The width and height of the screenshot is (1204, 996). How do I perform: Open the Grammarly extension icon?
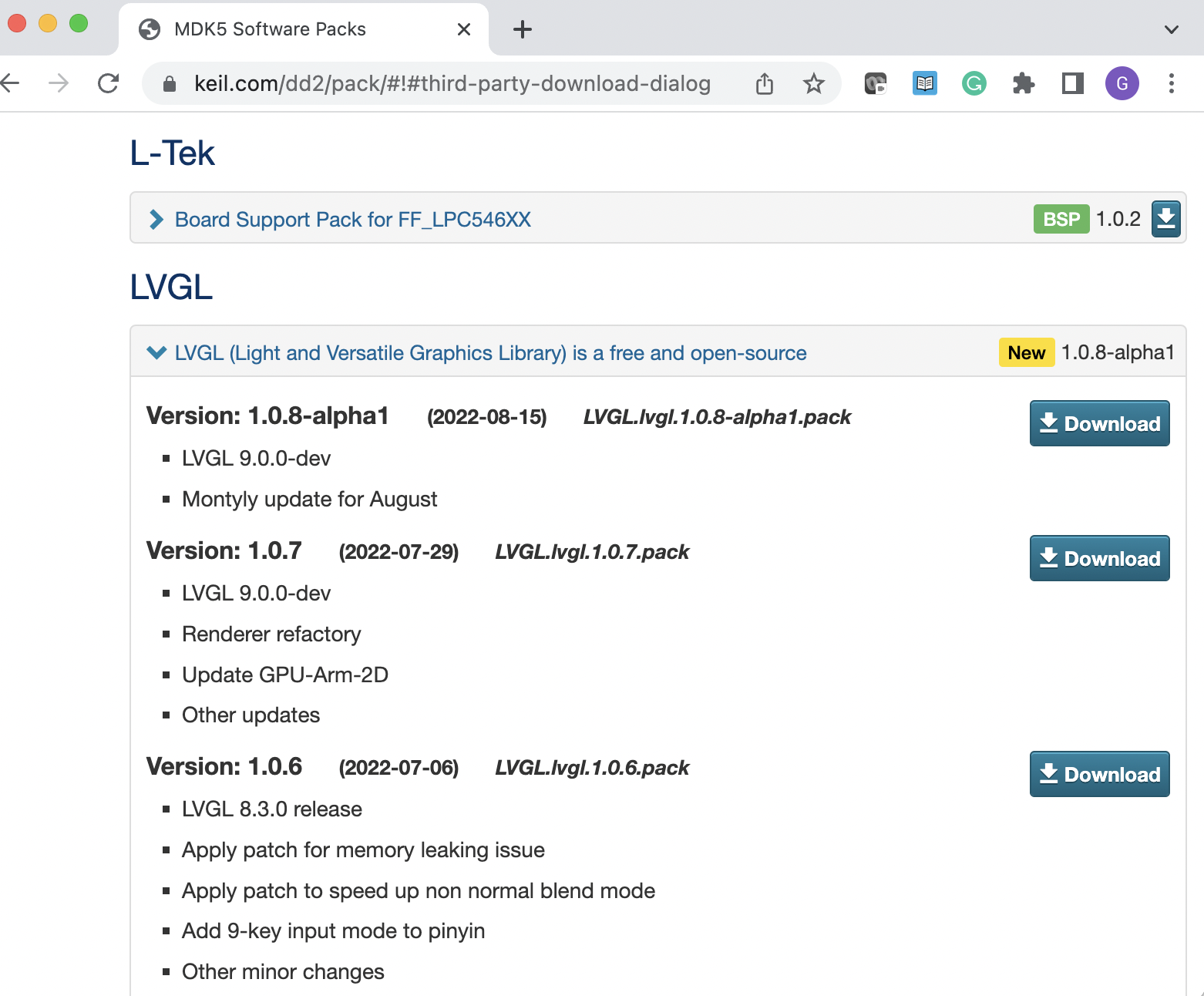(974, 83)
